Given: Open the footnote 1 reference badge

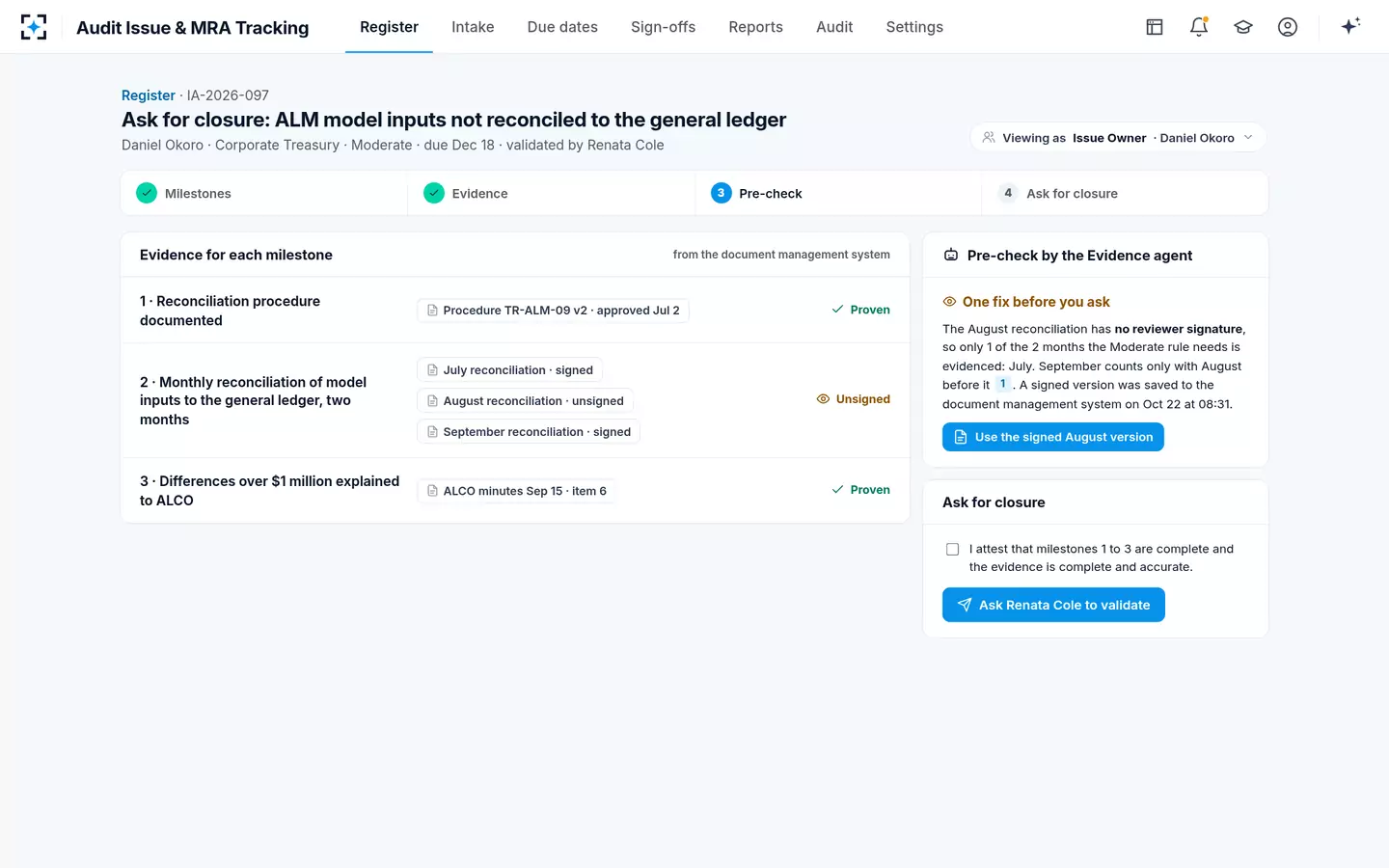Looking at the screenshot, I should [1003, 384].
